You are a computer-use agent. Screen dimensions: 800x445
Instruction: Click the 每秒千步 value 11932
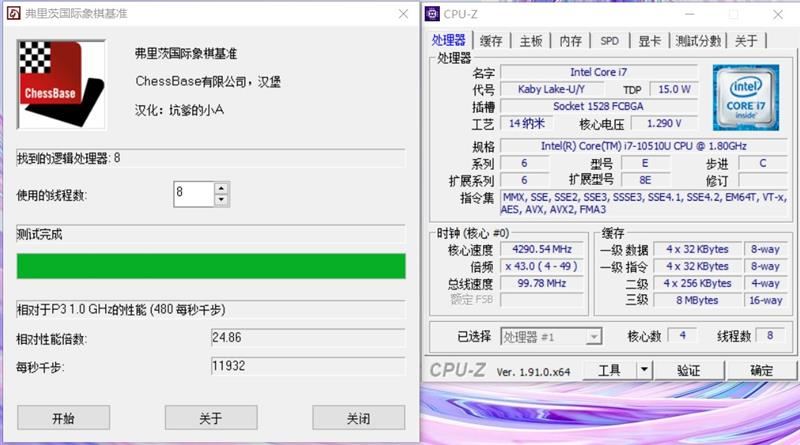click(x=308, y=366)
